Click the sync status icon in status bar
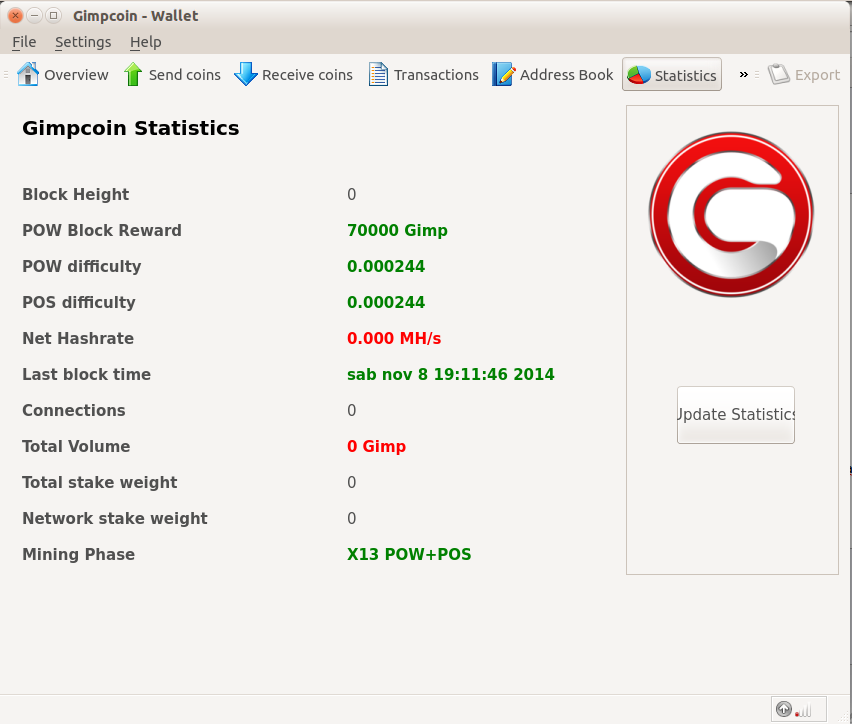 (784, 709)
